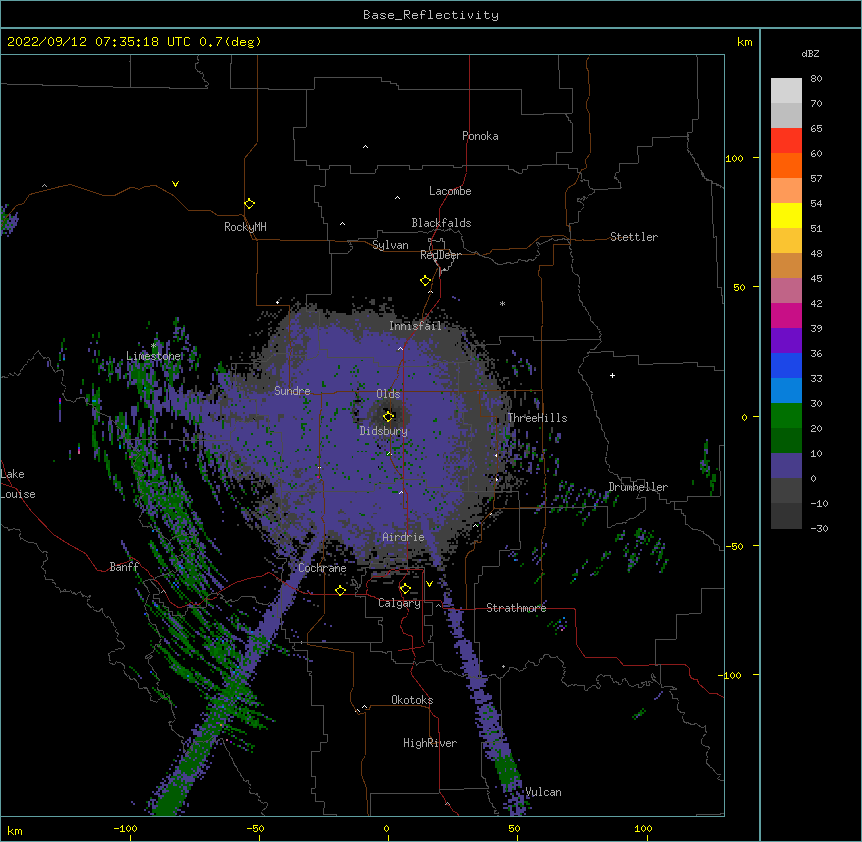Click the Blackfalds label on map
This screenshot has height=842, width=862.
[441, 223]
